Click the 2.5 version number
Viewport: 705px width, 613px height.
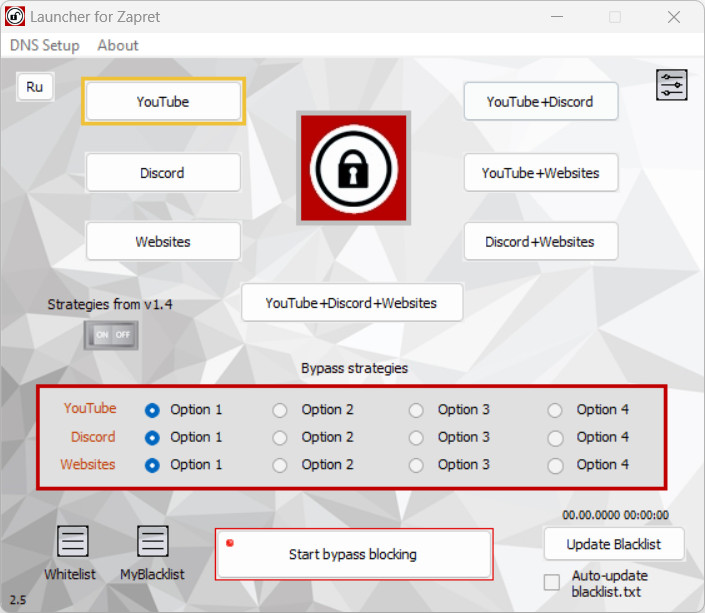(x=18, y=600)
